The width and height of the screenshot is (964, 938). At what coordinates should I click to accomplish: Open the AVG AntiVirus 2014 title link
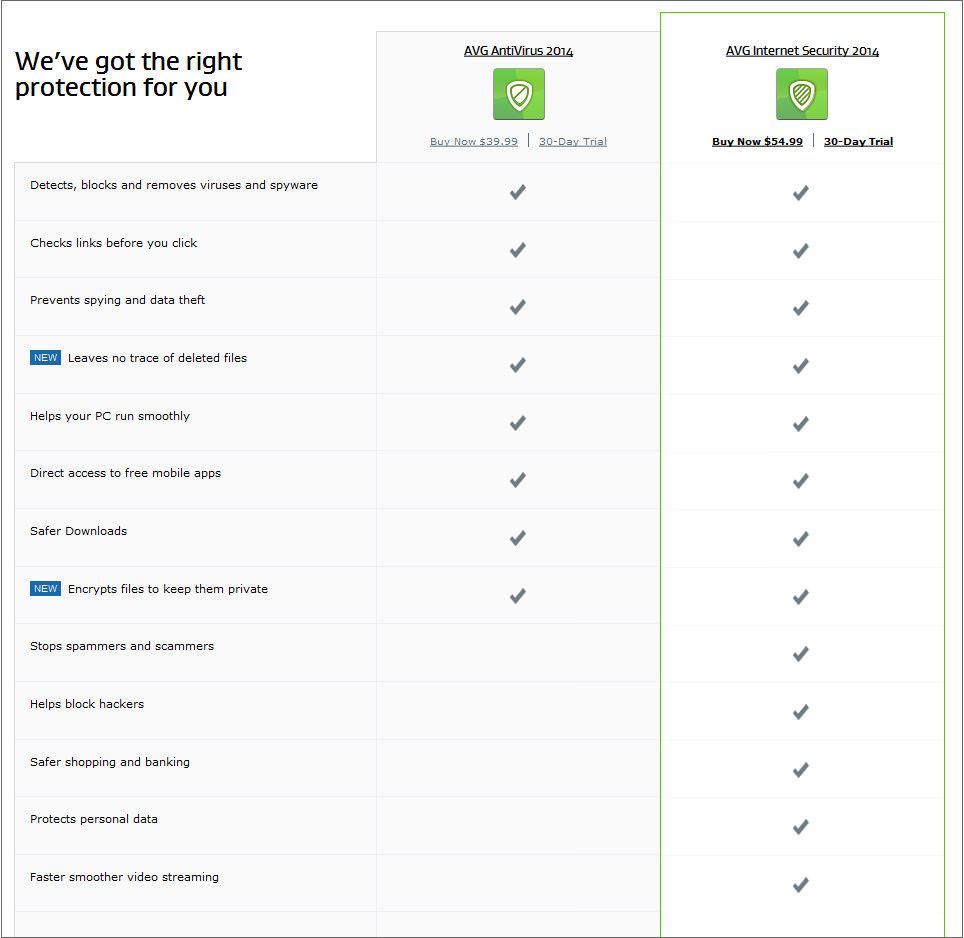pyautogui.click(x=518, y=51)
